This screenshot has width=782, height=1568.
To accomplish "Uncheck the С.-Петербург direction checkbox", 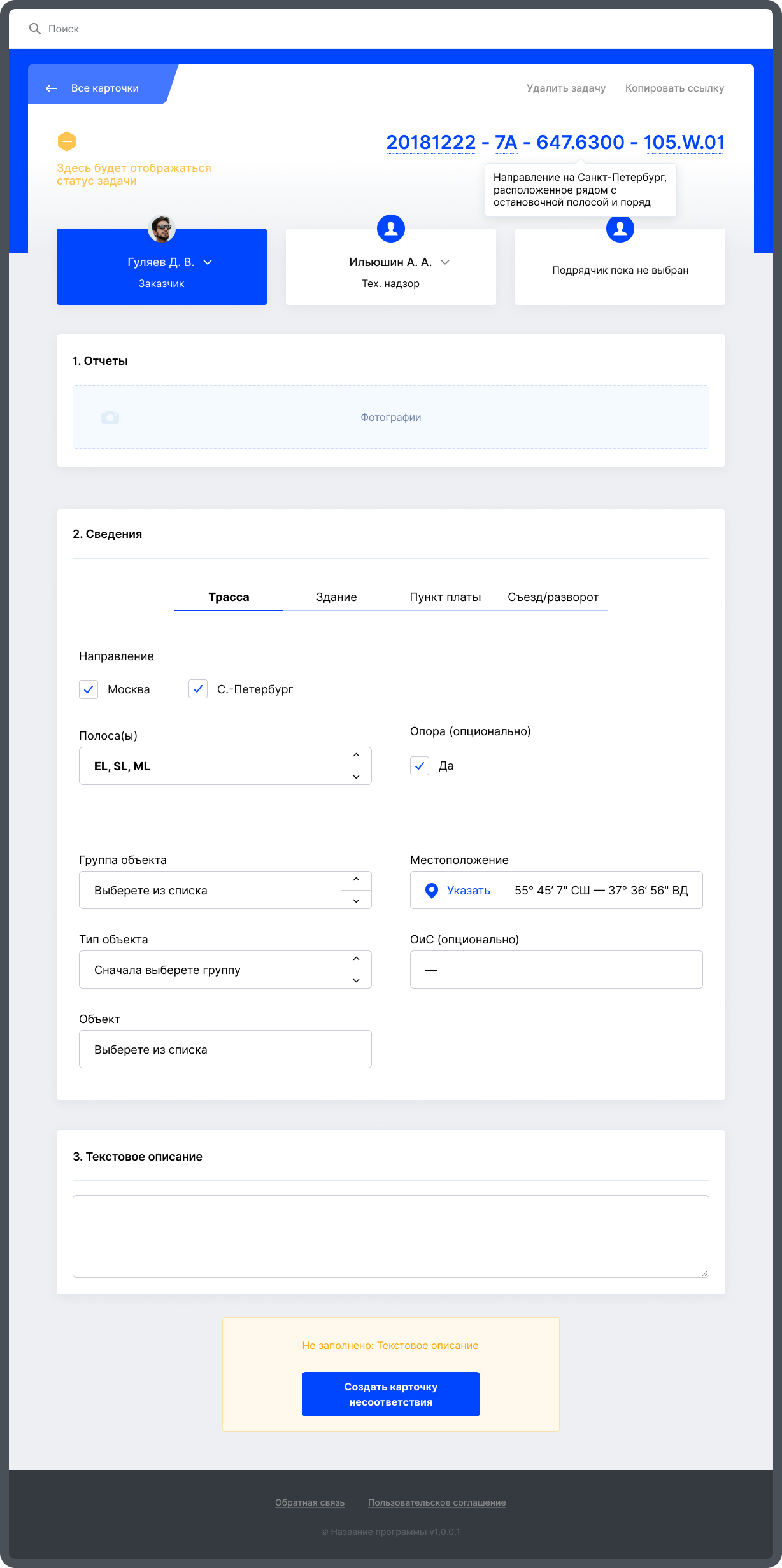I will [198, 689].
